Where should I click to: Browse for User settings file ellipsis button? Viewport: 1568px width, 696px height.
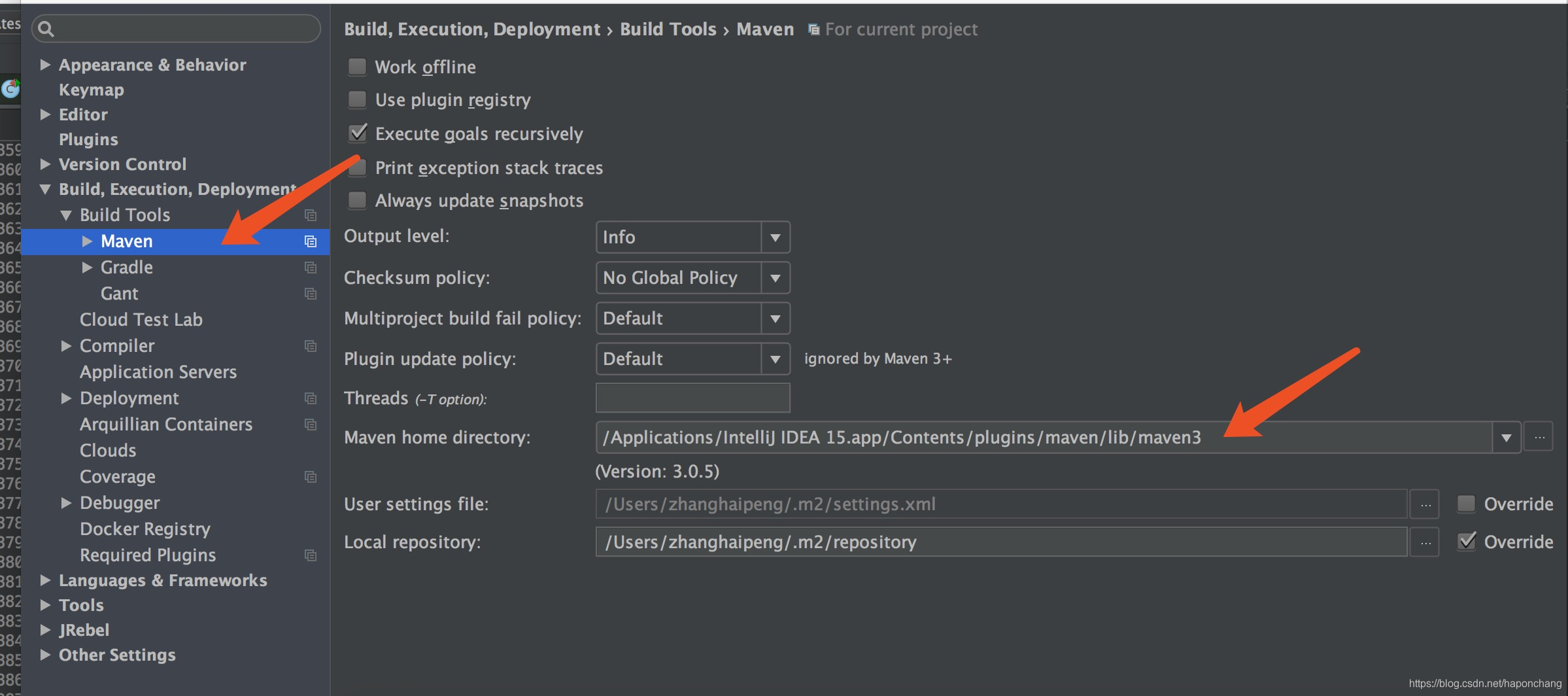click(x=1425, y=504)
